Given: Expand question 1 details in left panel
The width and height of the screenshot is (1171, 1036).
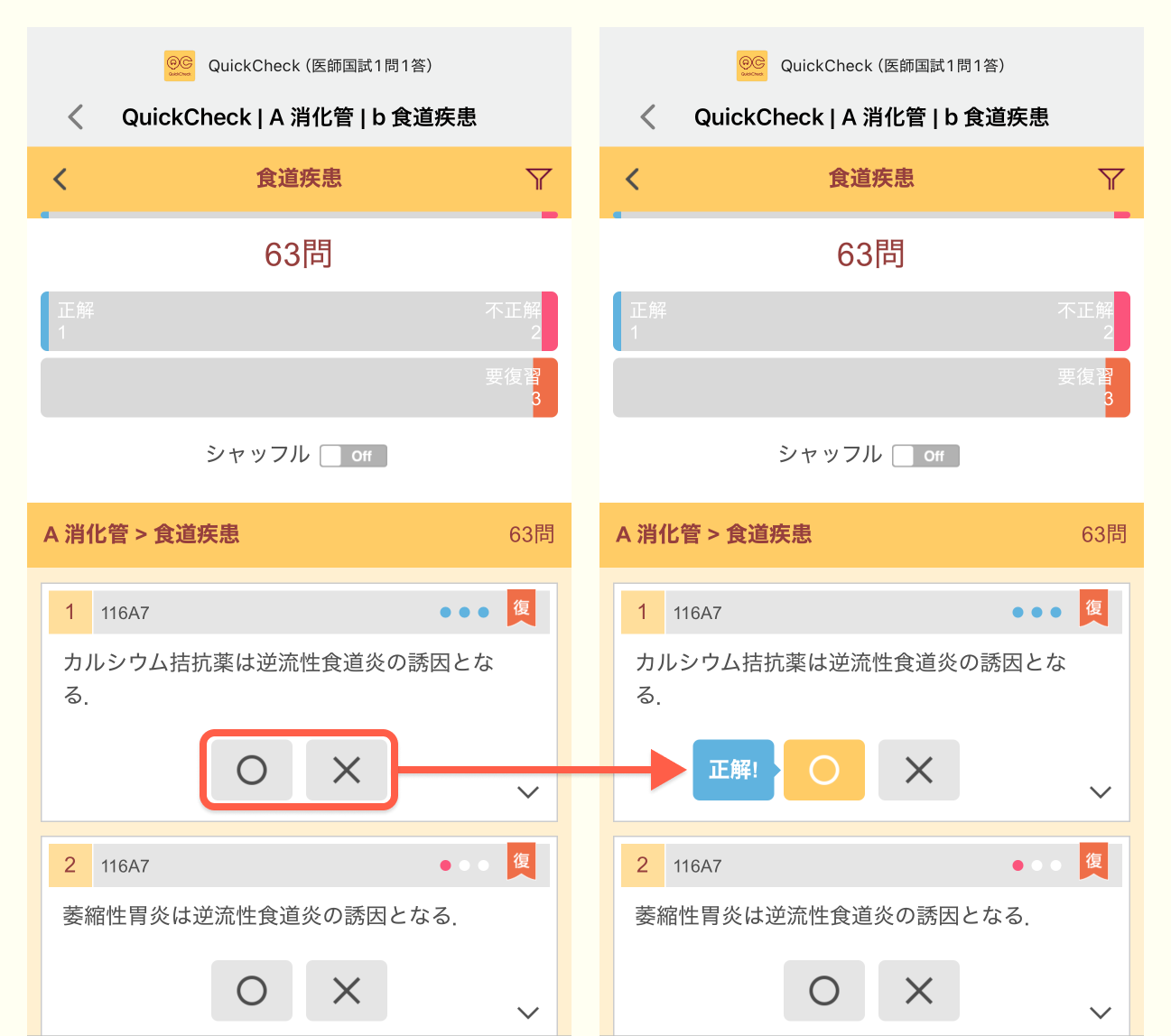Looking at the screenshot, I should 528,792.
